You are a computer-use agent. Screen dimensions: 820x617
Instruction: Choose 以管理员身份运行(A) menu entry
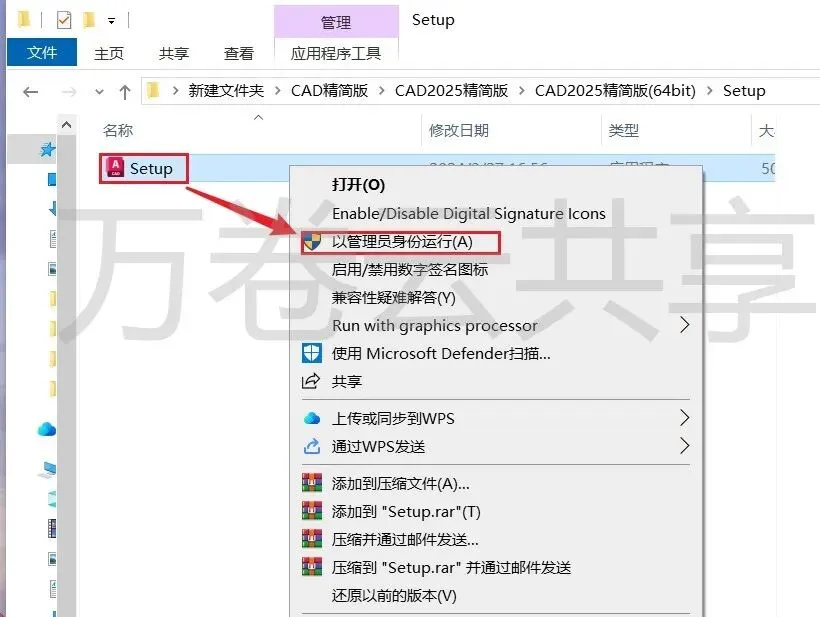(x=402, y=242)
